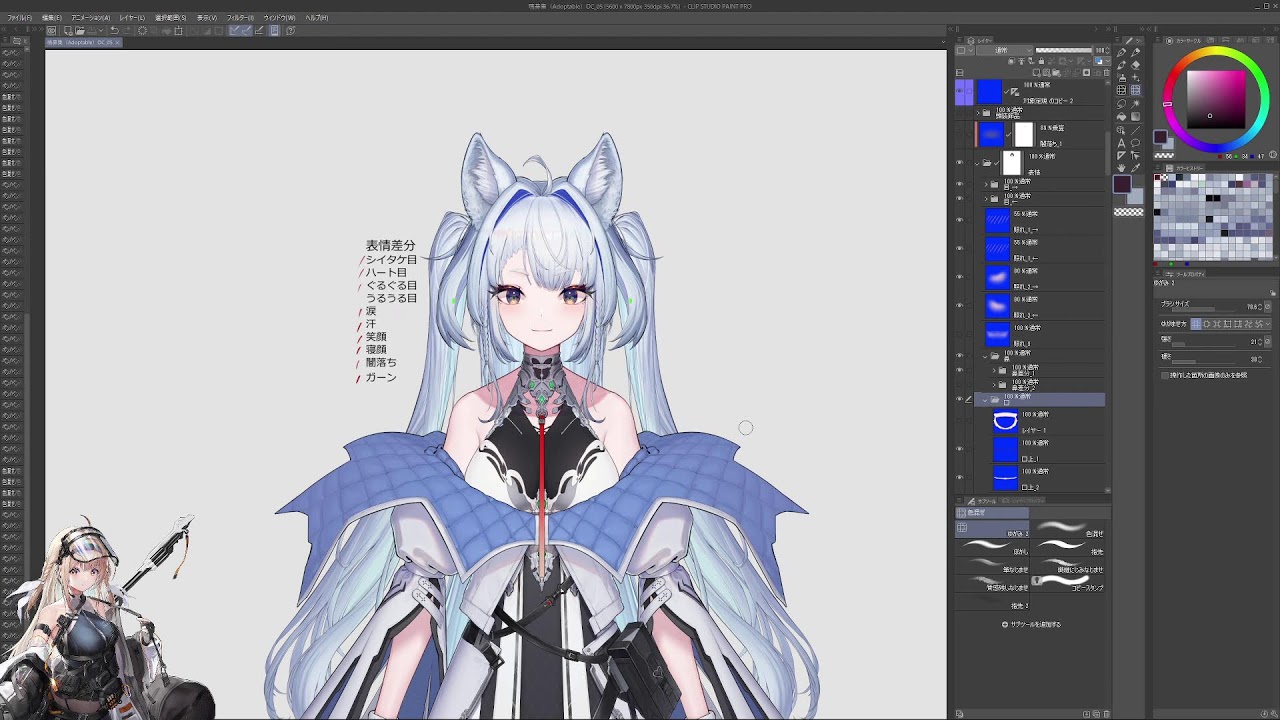Image resolution: width=1280 pixels, height=720 pixels.
Task: Toggle Snap to ruler in command bar
Action: pos(233,30)
